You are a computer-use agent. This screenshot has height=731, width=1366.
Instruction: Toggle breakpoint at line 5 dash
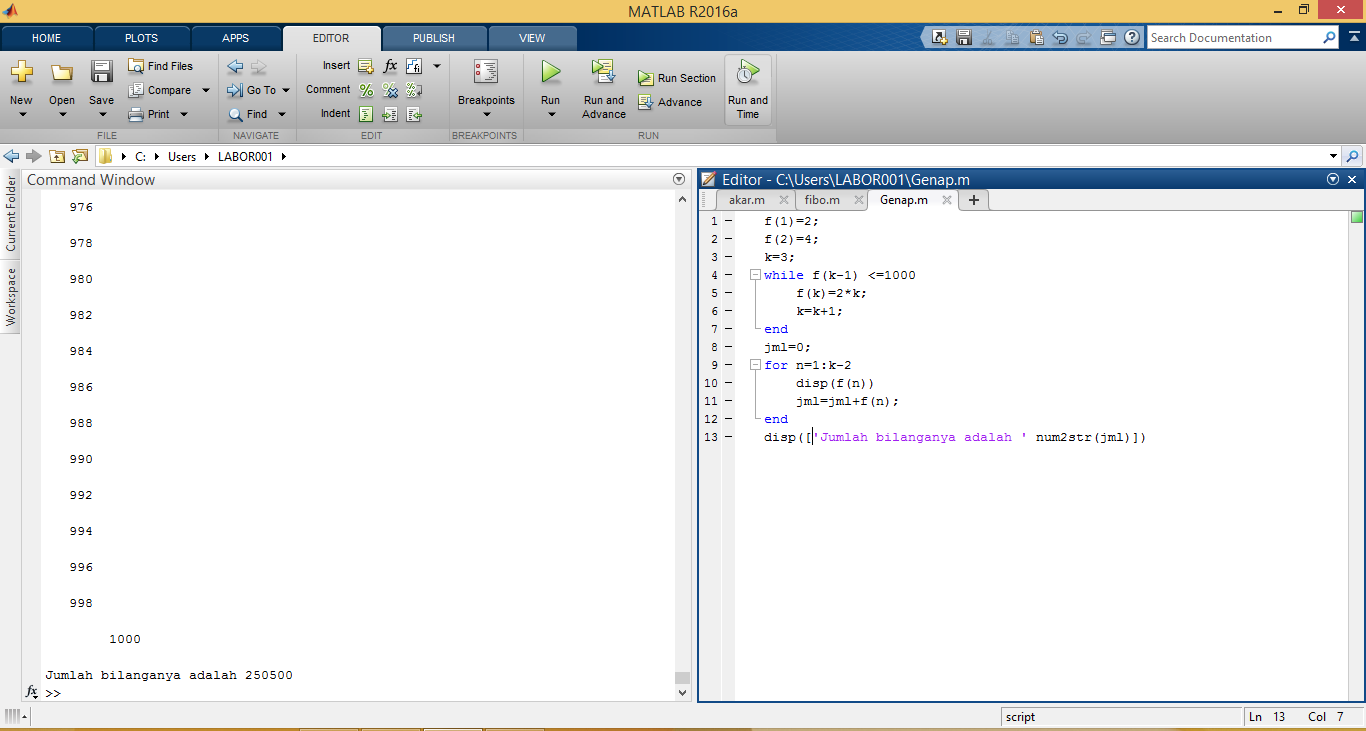[x=728, y=293]
